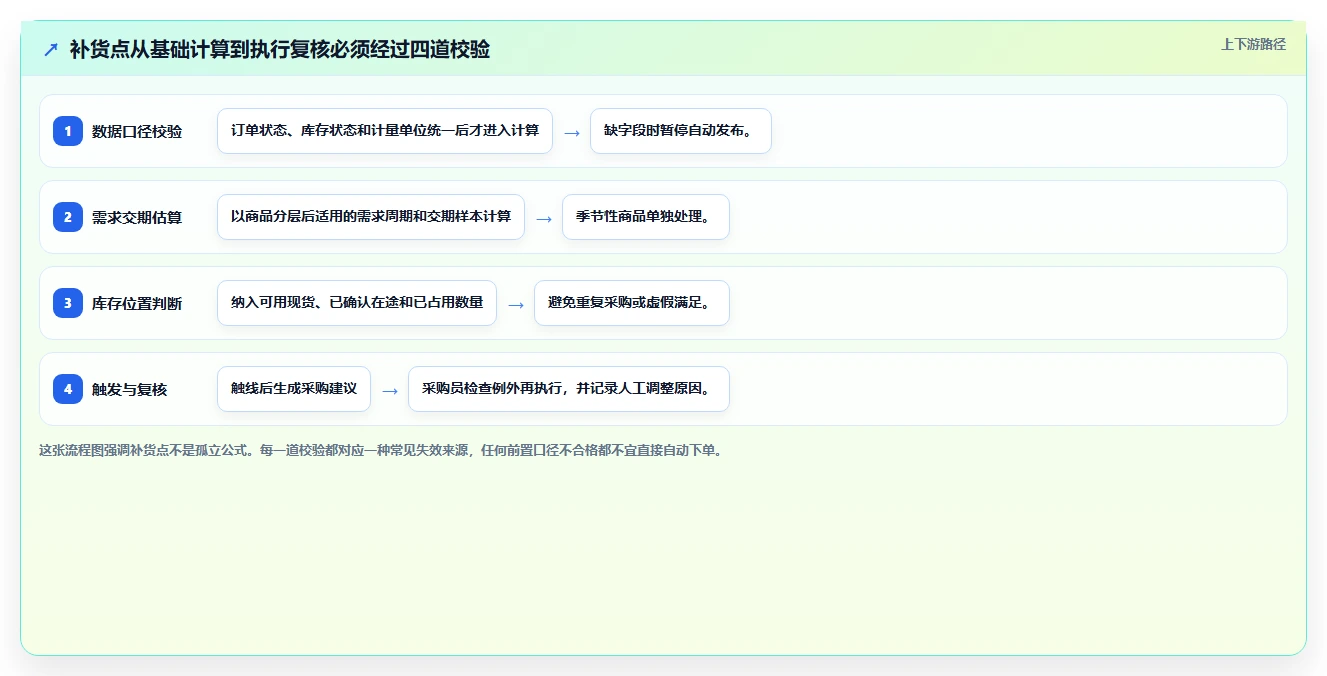Click the box 缺字段时暂停自动发布。
The width and height of the screenshot is (1327, 676).
pyautogui.click(x=681, y=131)
